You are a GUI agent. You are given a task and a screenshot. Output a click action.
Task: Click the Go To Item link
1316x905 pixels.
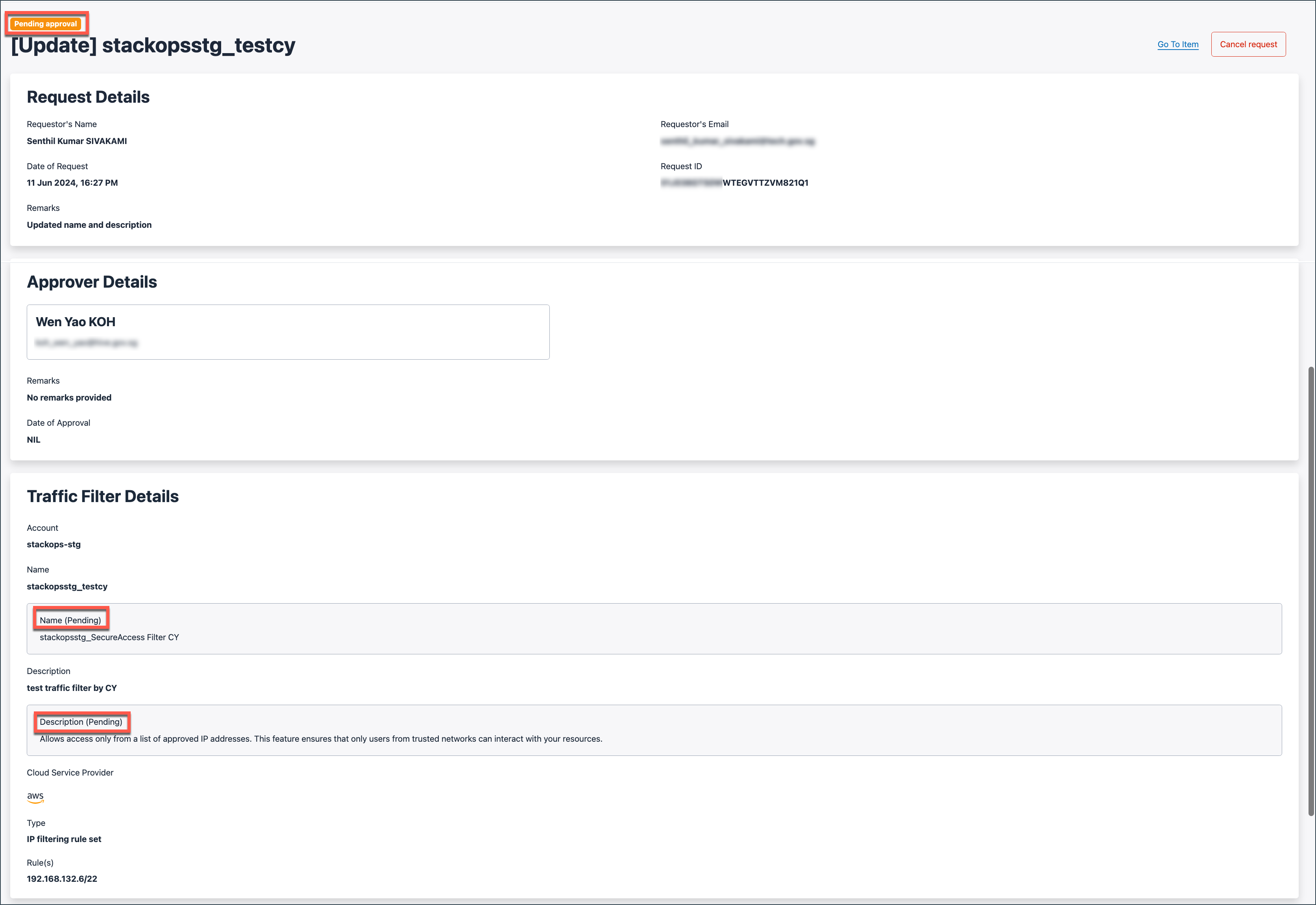coord(1177,44)
